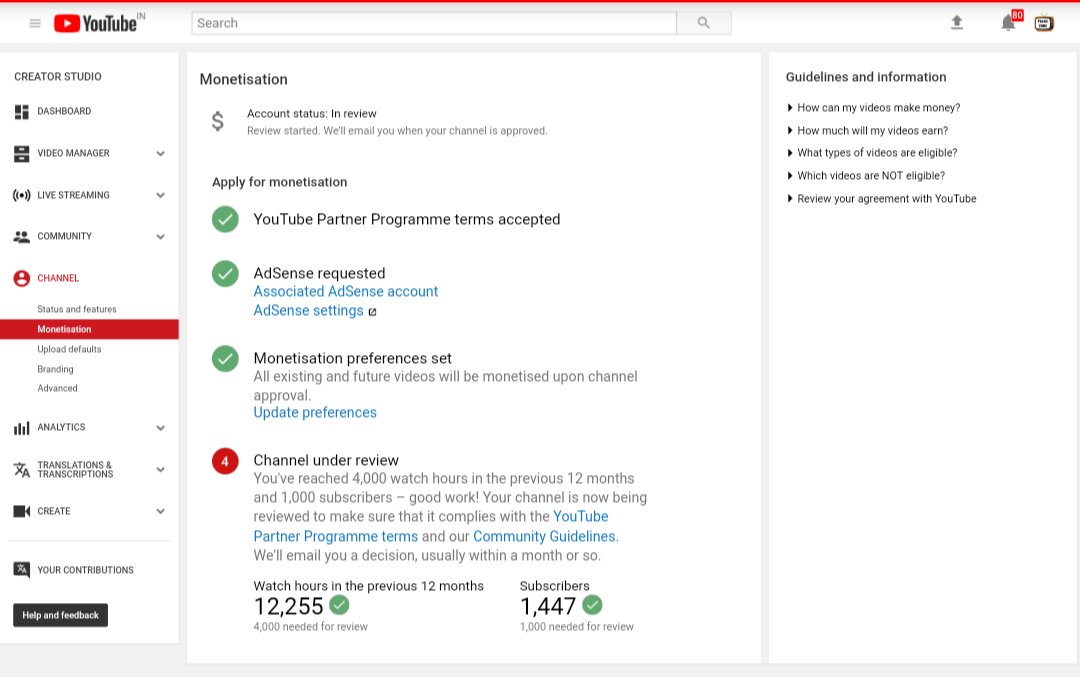Screen dimensions: 1080x677
Task: Click the Live Streaming broadcast icon
Action: 21,196
